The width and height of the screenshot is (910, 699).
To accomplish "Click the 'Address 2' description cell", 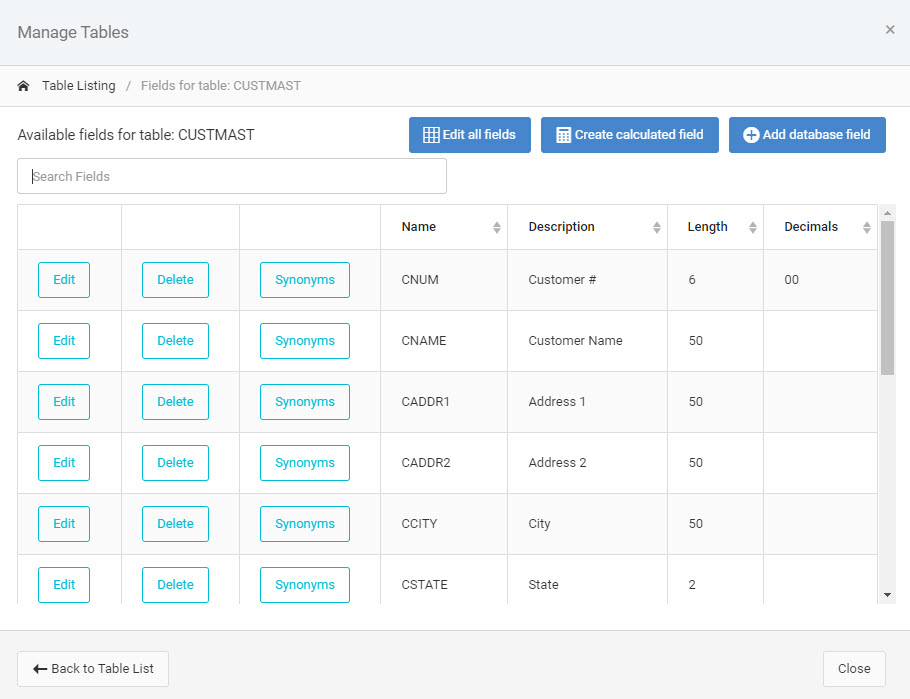I will pos(587,463).
